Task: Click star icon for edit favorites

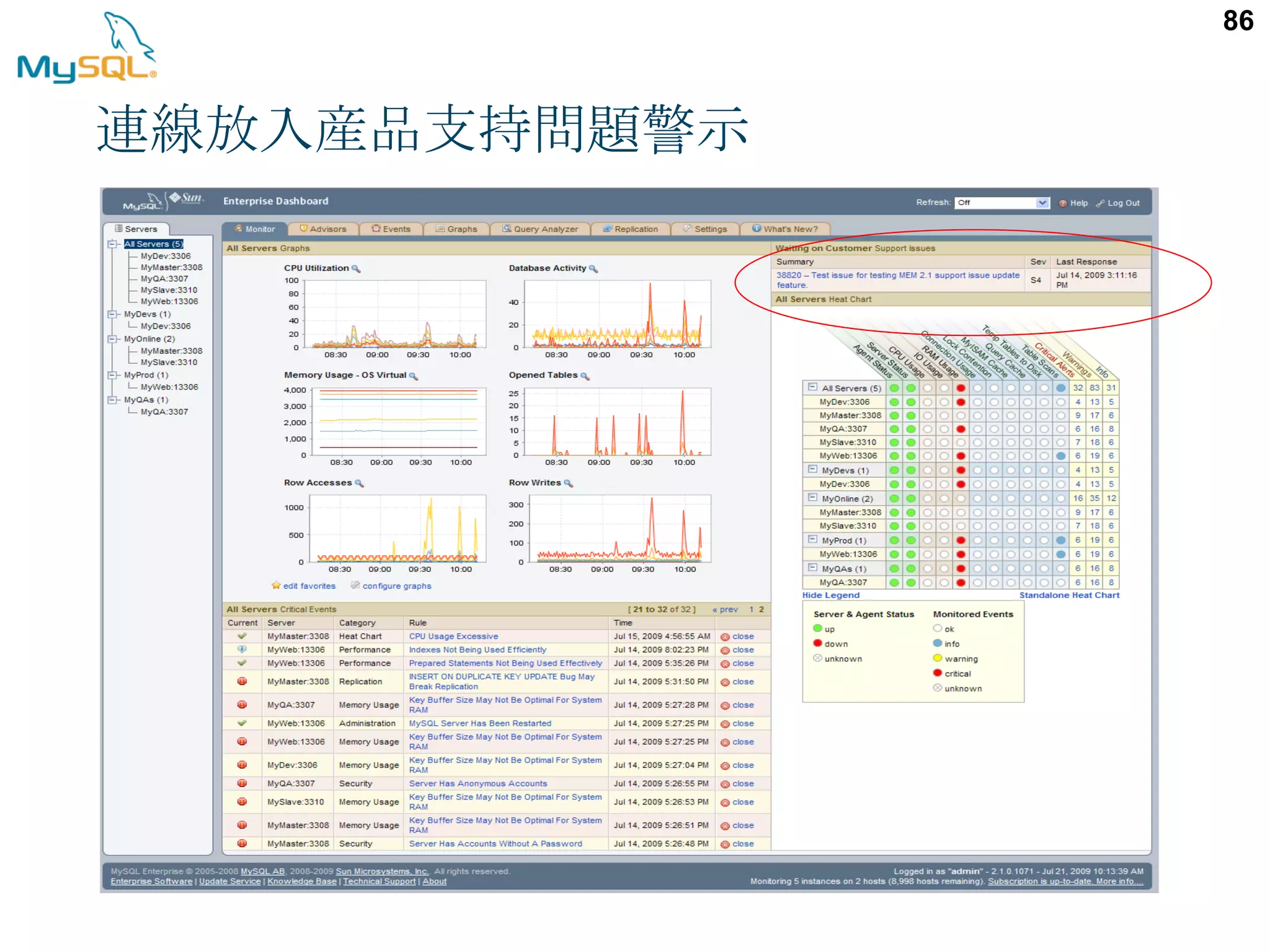Action: (x=276, y=585)
